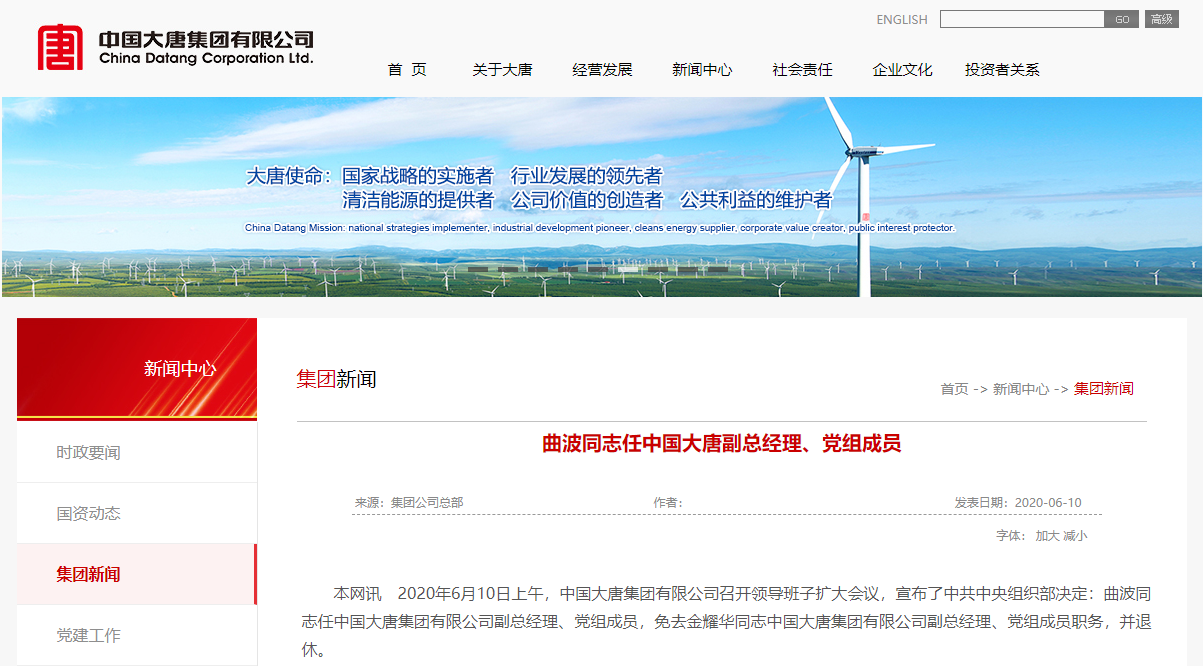This screenshot has width=1203, height=666.
Task: Click the 来源：集团公司总部 source text
Action: click(x=409, y=502)
